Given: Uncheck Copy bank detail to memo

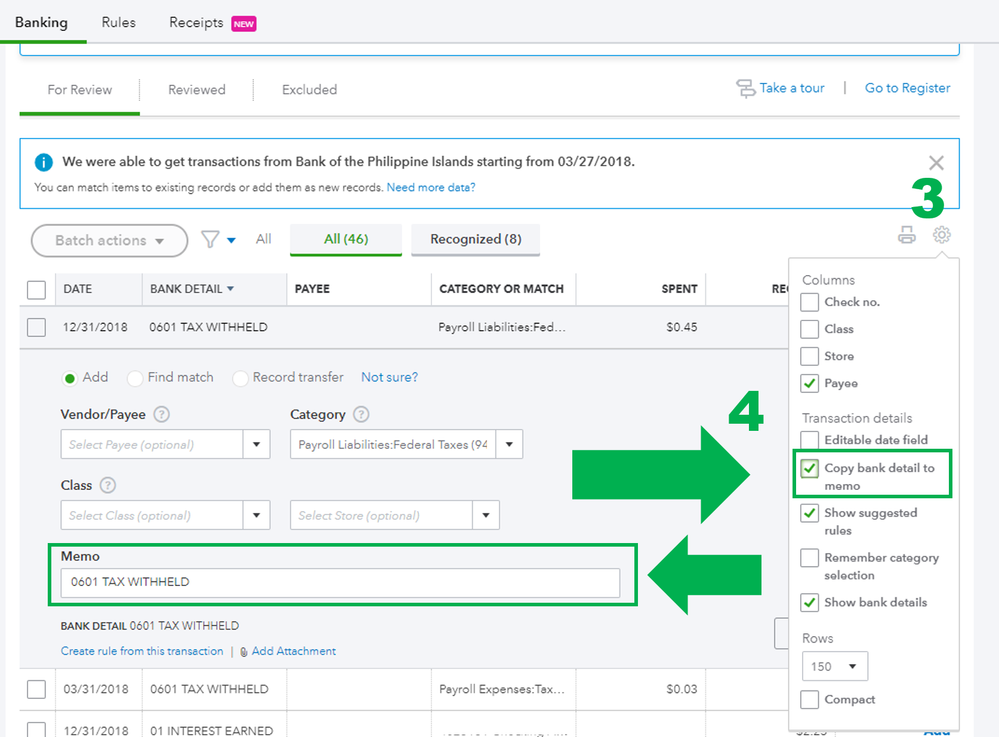Looking at the screenshot, I should (x=809, y=469).
